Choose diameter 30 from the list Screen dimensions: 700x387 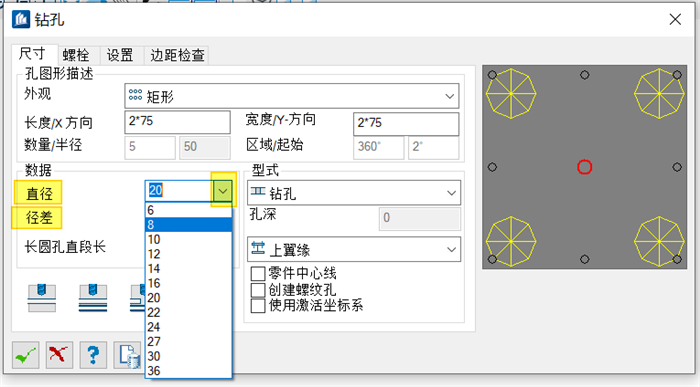tap(188, 356)
